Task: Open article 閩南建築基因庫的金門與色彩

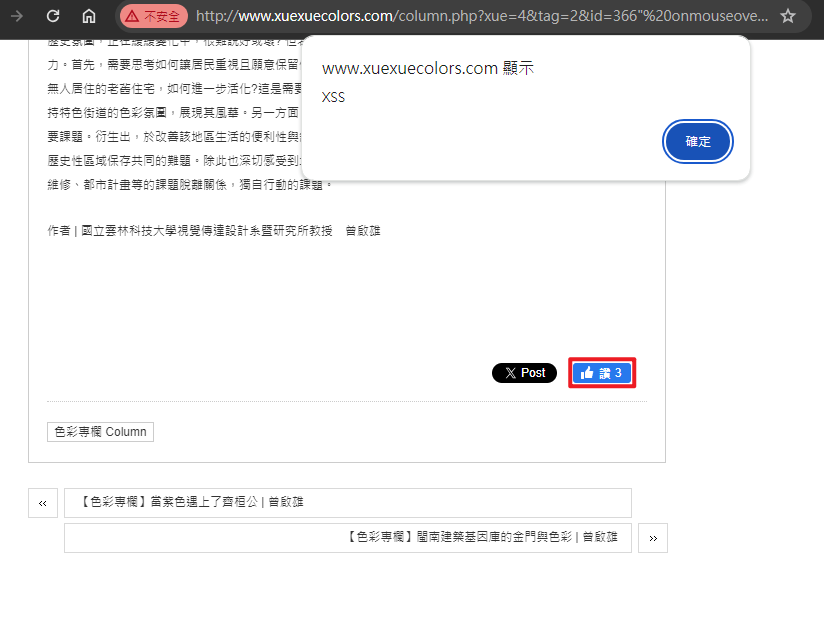Action: coord(348,538)
